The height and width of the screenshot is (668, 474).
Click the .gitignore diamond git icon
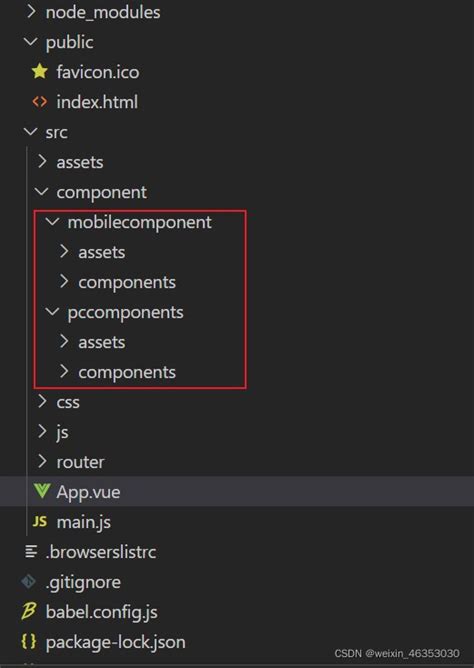pyautogui.click(x=29, y=581)
